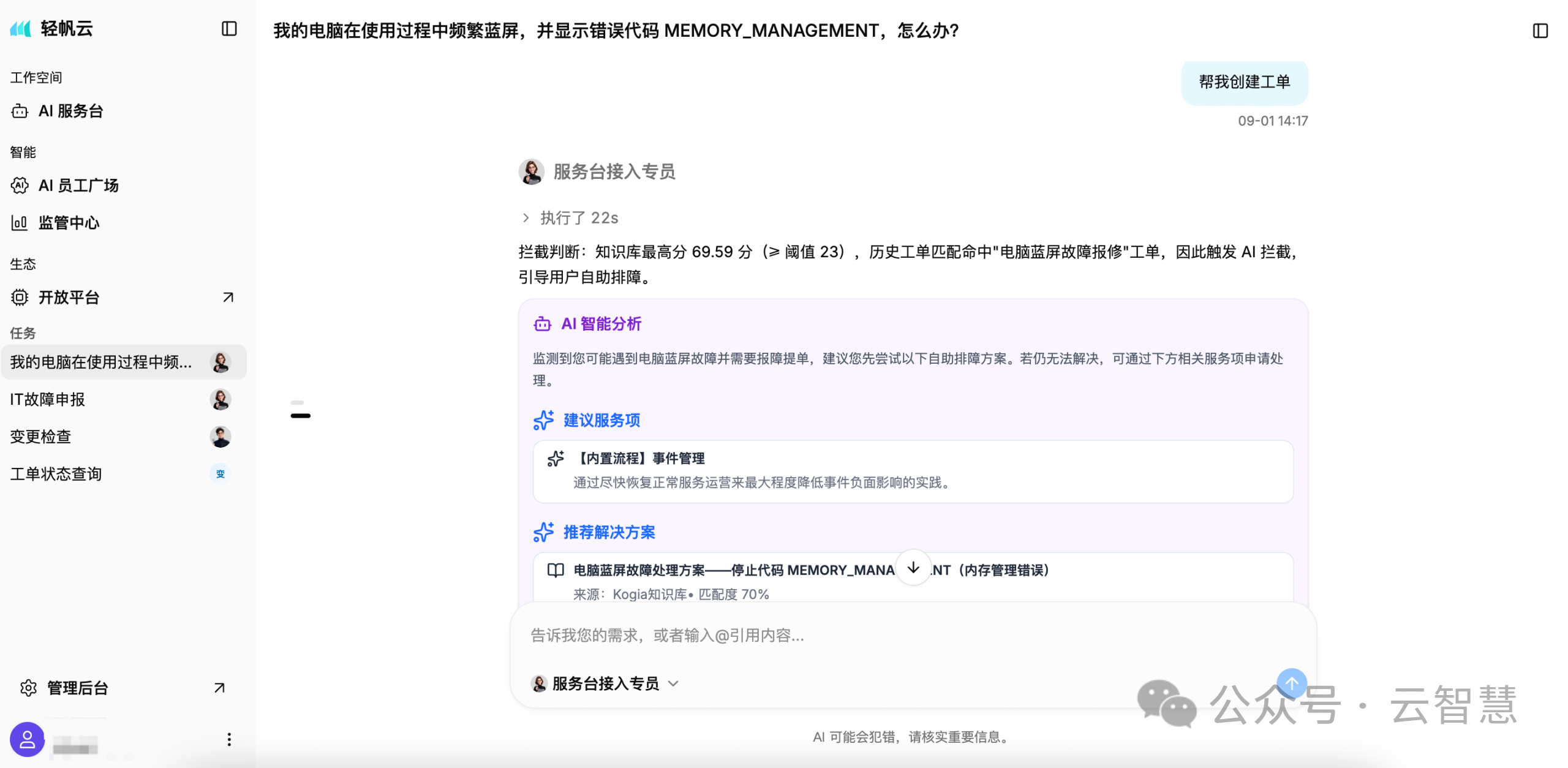1568x768 pixels.
Task: Click the AI 智能分析 robot icon
Action: pos(543,324)
